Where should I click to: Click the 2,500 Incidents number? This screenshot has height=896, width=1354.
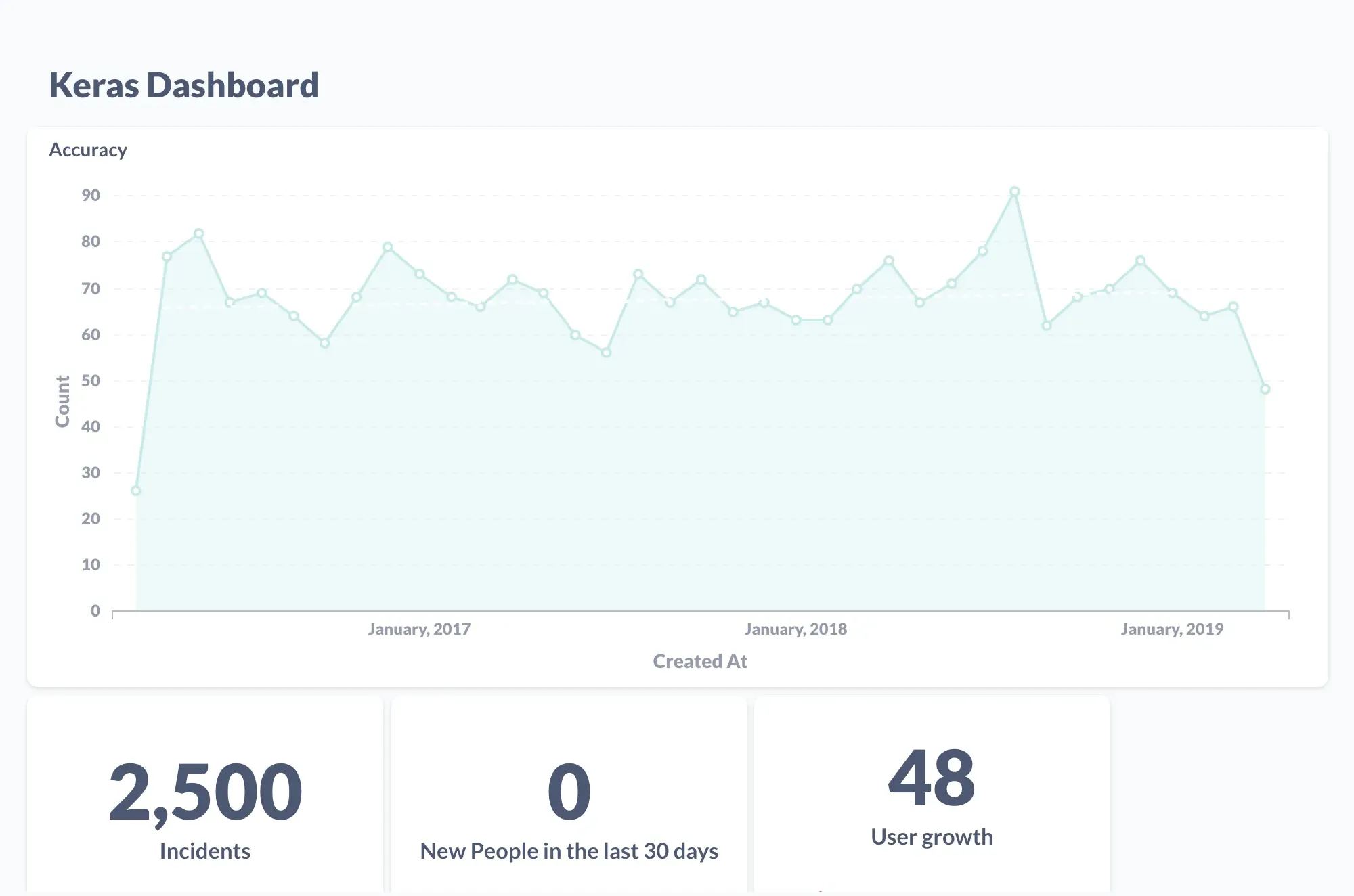pos(205,792)
